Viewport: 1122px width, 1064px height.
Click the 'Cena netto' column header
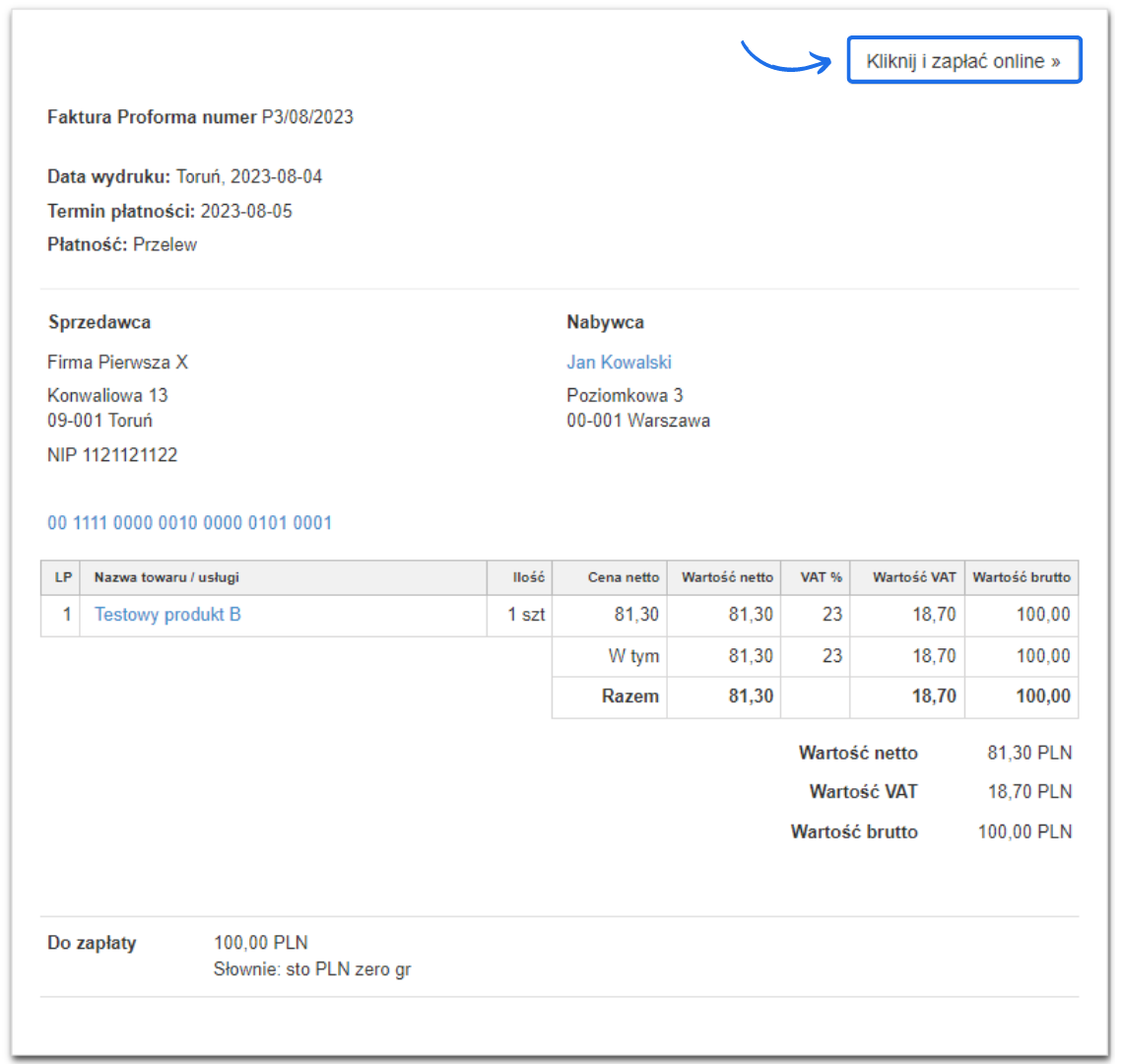tap(623, 577)
